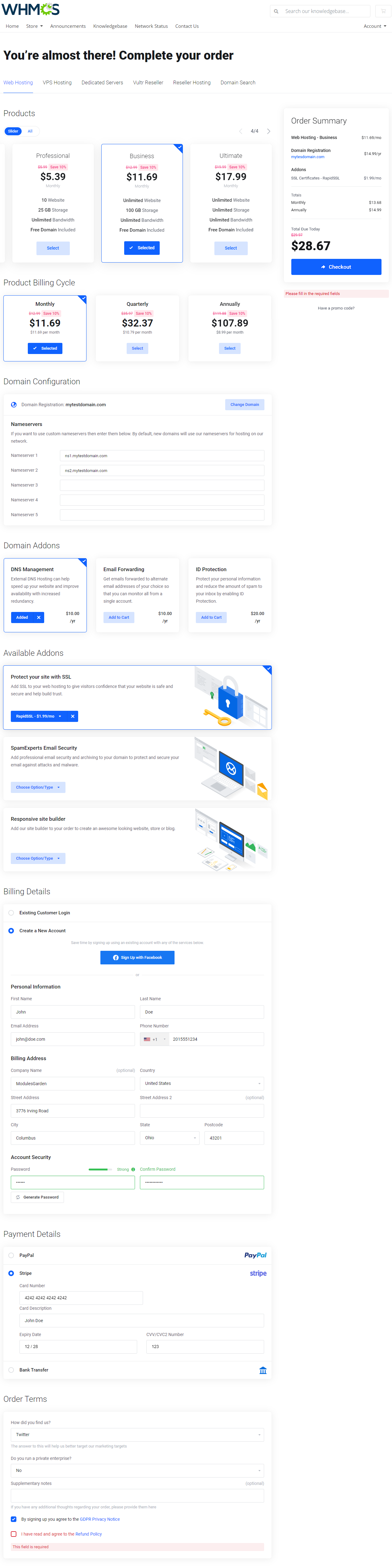Select Quarterly billing cycle

pyautogui.click(x=137, y=349)
